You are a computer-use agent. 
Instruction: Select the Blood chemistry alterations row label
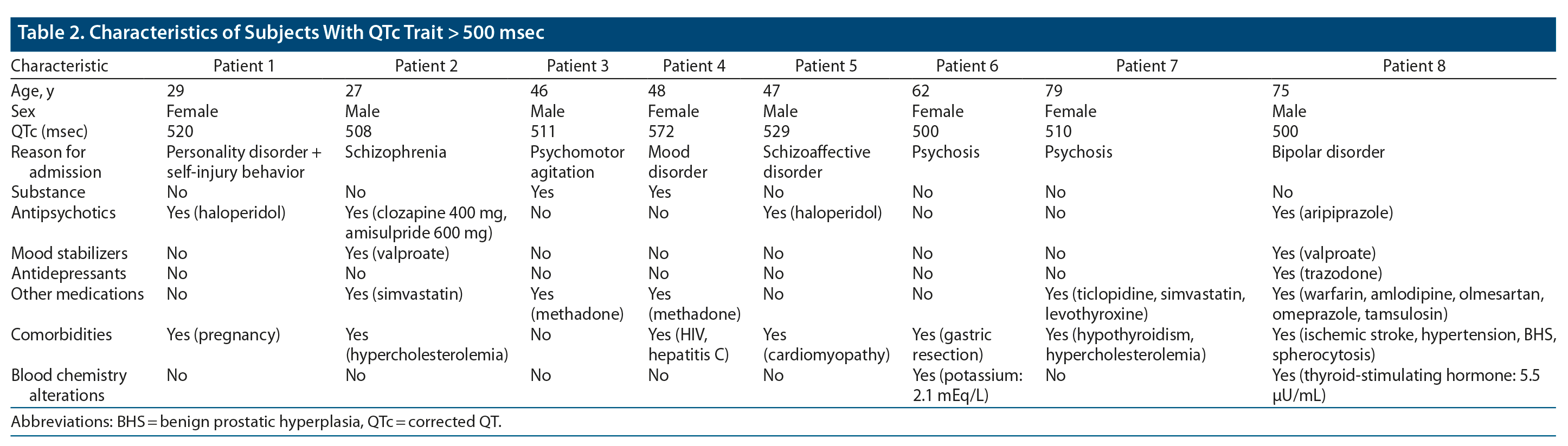pyautogui.click(x=69, y=385)
